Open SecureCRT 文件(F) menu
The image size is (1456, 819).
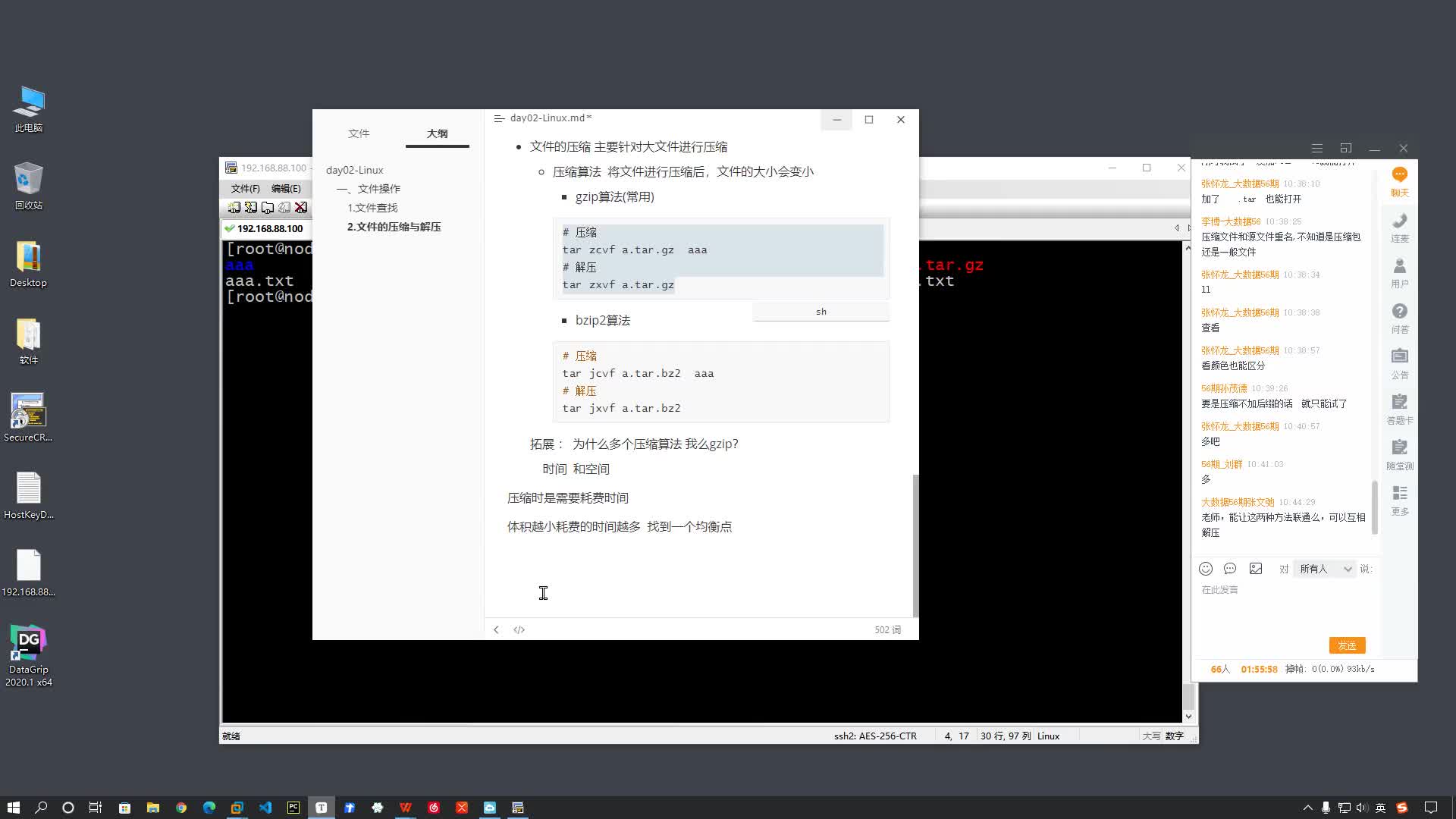point(245,188)
